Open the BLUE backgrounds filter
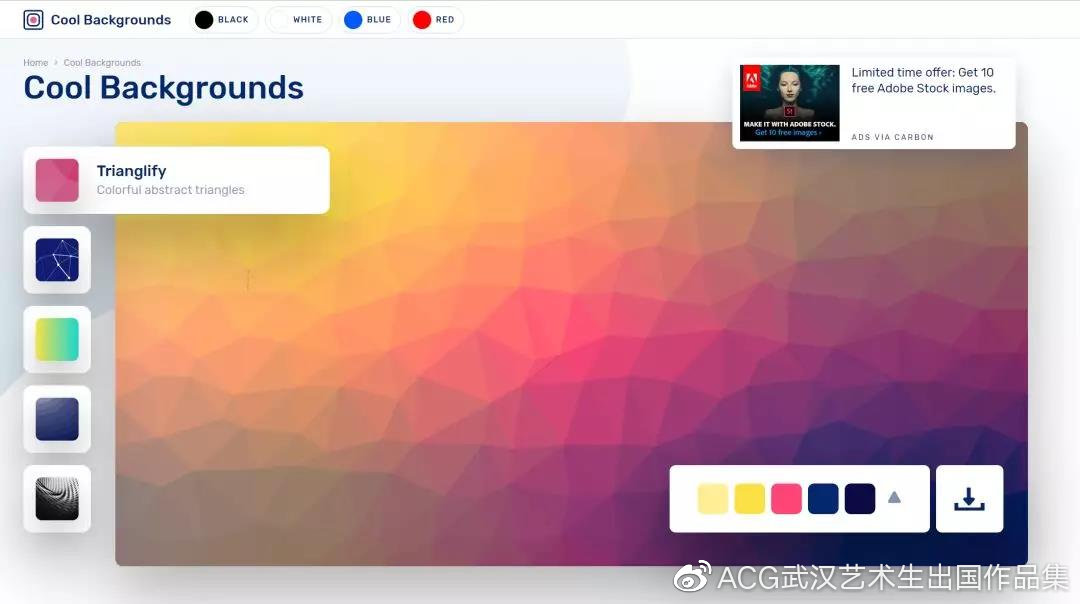1080x604 pixels. pyautogui.click(x=371, y=19)
